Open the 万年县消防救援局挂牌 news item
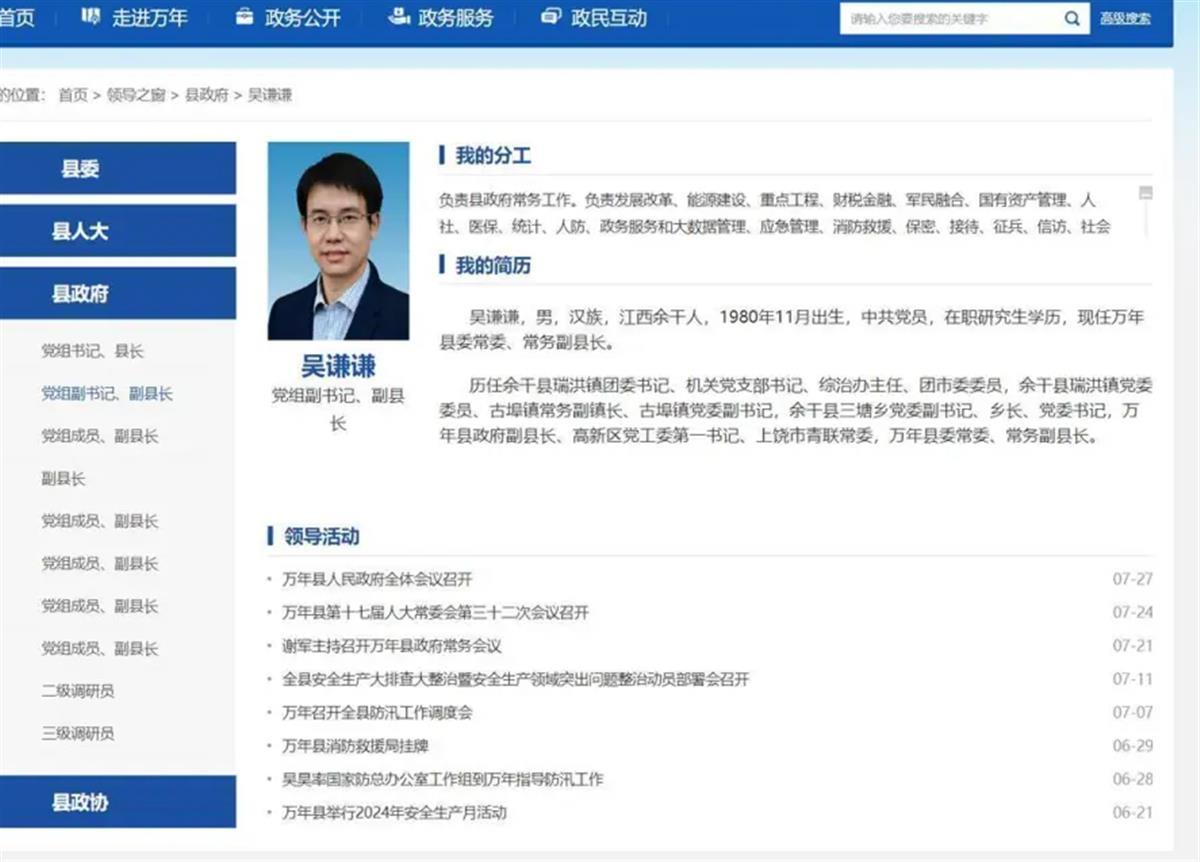 [356, 745]
